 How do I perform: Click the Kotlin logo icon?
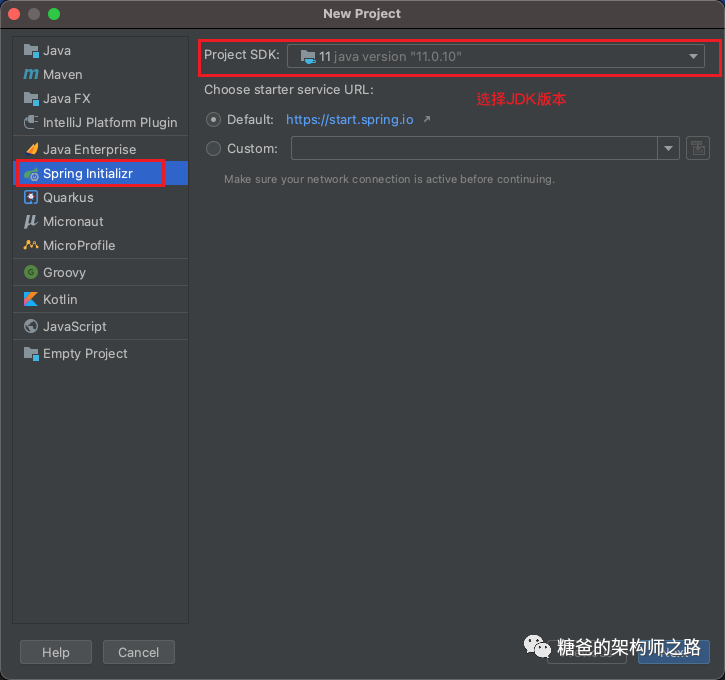click(31, 299)
